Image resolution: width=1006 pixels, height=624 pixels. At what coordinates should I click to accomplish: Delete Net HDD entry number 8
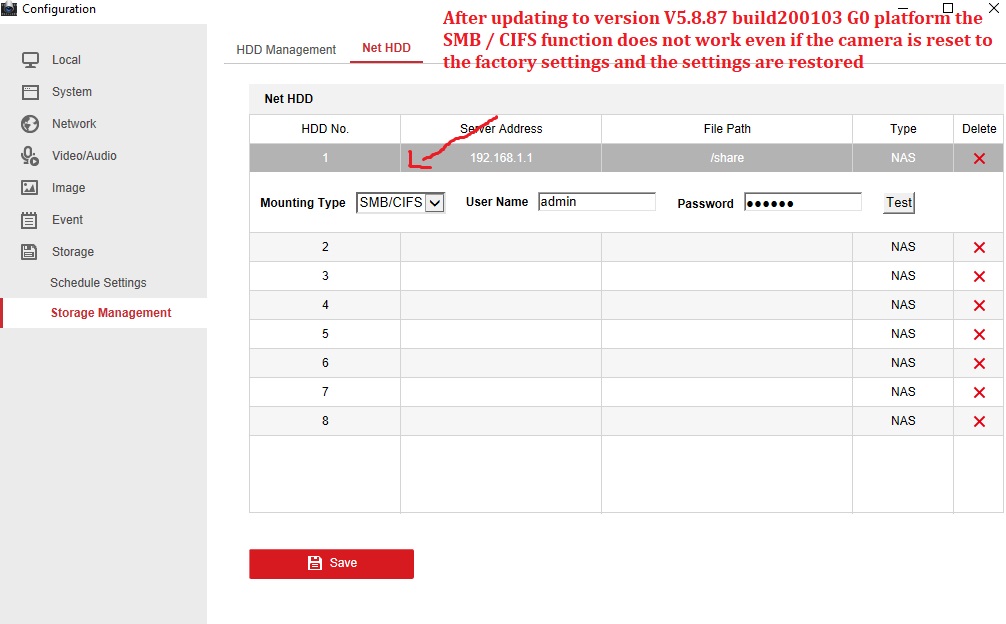coord(979,421)
